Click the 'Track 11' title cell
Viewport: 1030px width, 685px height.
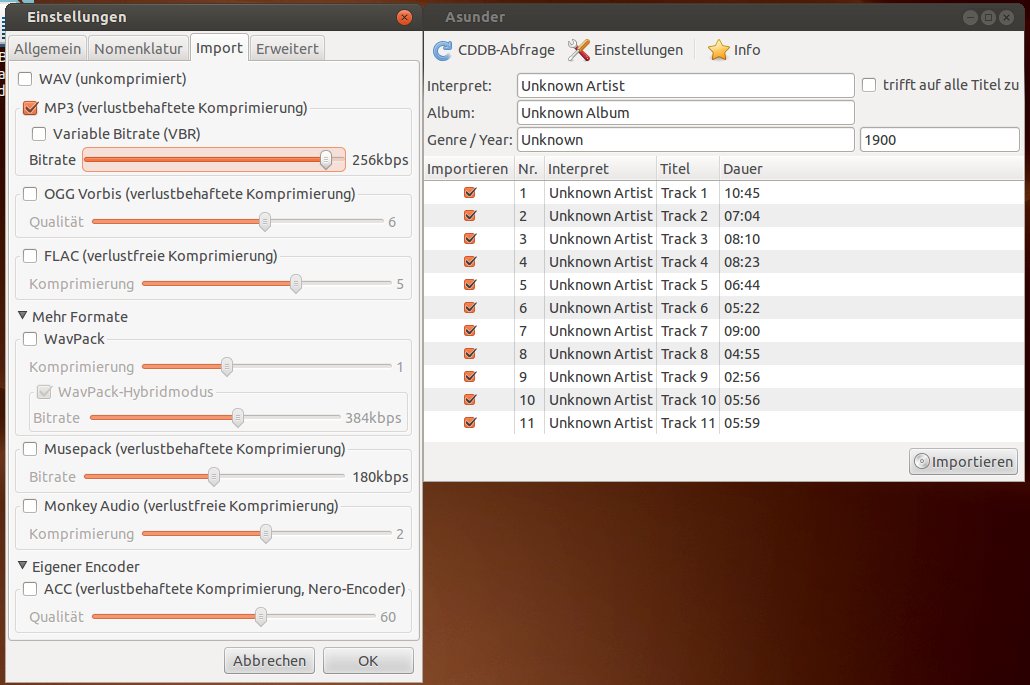pyautogui.click(x=688, y=422)
